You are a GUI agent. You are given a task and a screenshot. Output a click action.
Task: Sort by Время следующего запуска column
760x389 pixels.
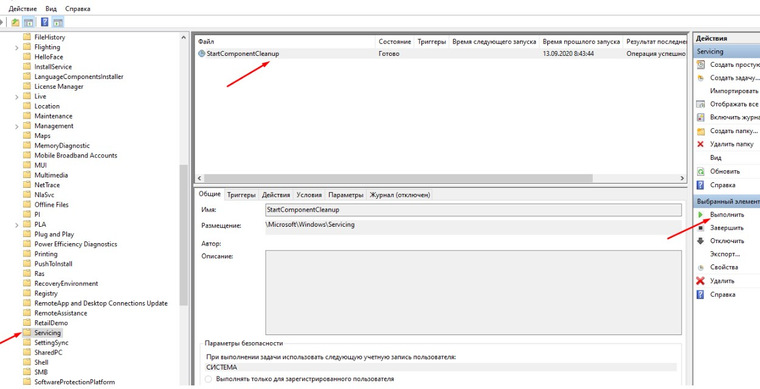(x=494, y=42)
